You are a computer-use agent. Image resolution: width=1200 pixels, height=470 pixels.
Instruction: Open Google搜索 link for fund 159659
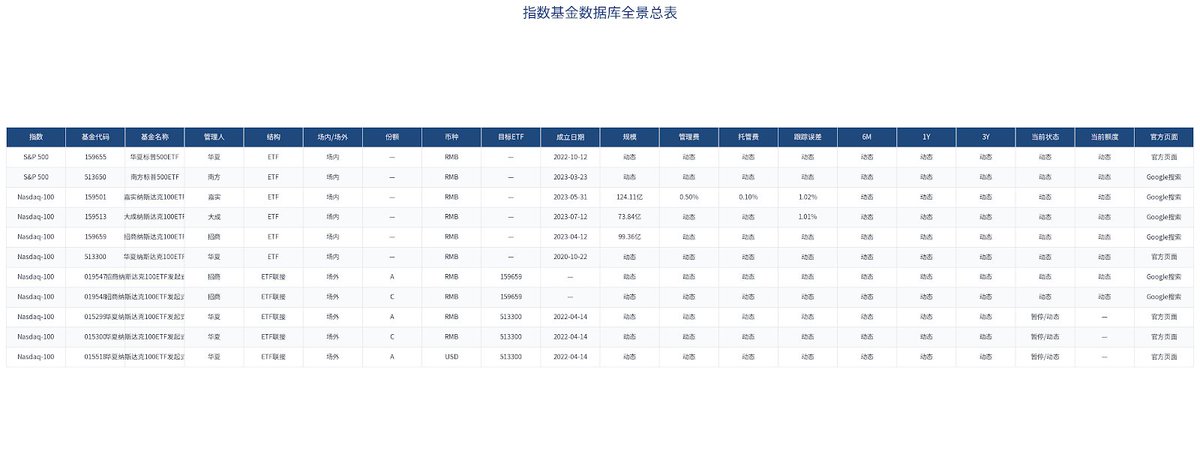pyautogui.click(x=1164, y=237)
